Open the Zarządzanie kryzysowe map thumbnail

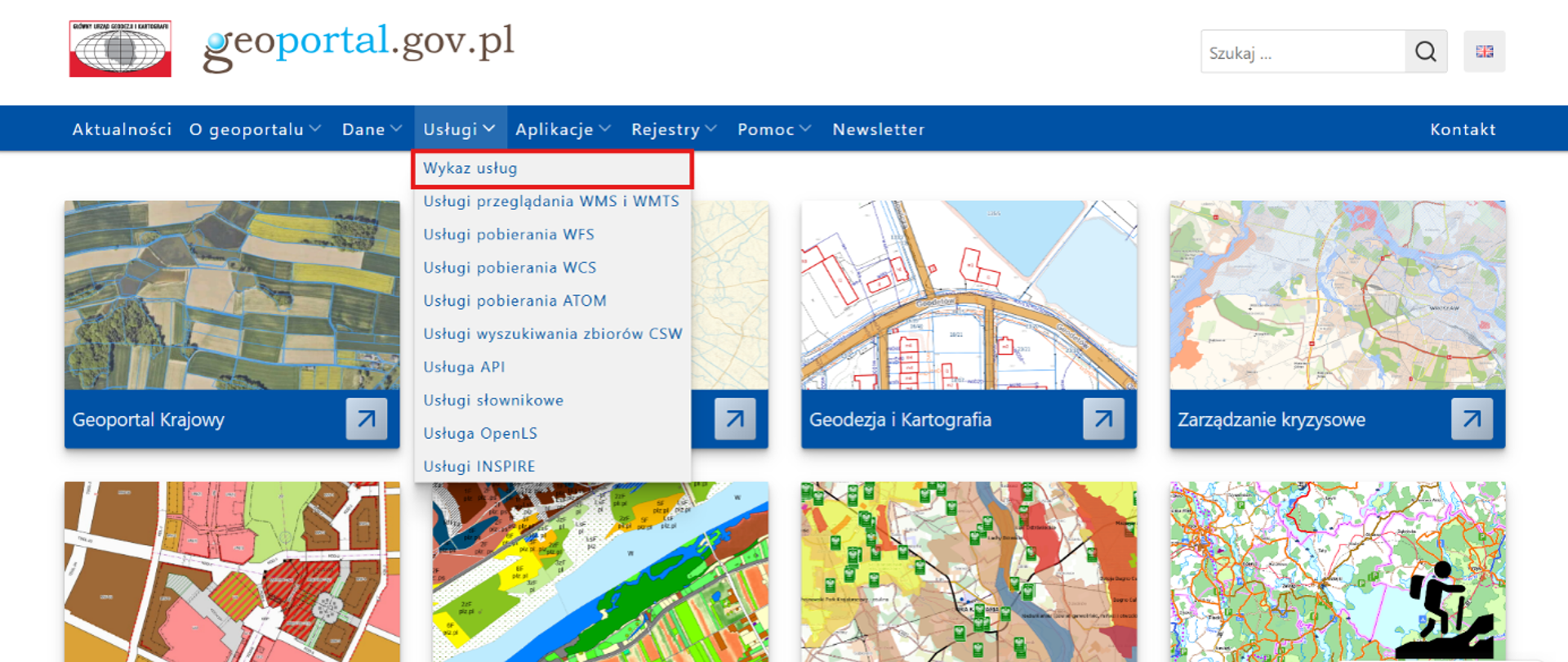point(1337,295)
